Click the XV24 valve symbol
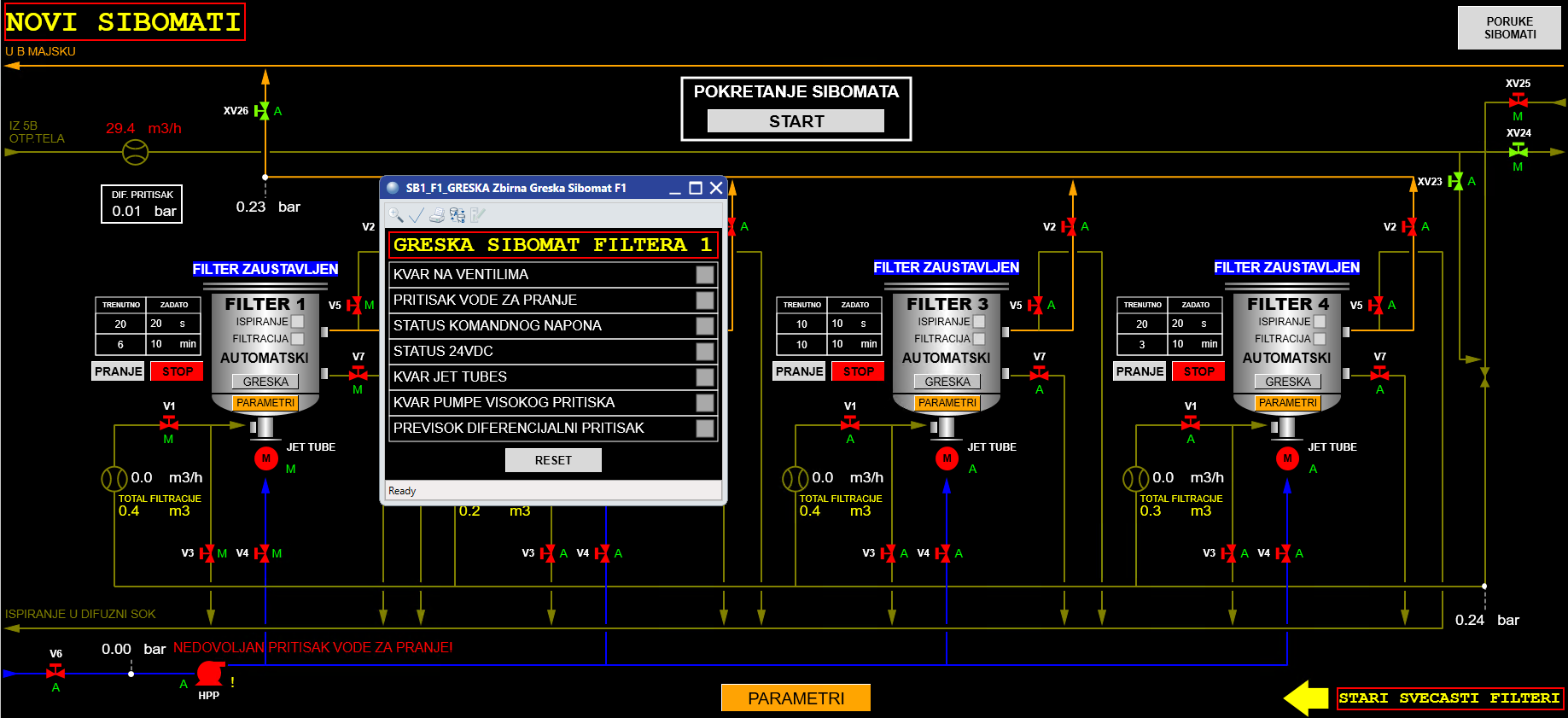1568x718 pixels. tap(1518, 150)
